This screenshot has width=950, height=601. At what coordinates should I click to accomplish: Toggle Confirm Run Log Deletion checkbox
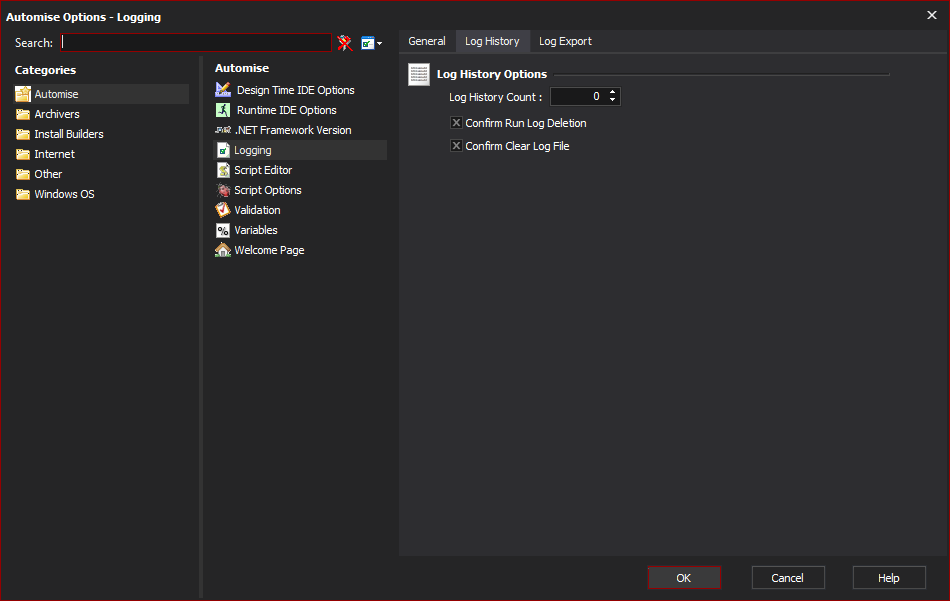456,123
